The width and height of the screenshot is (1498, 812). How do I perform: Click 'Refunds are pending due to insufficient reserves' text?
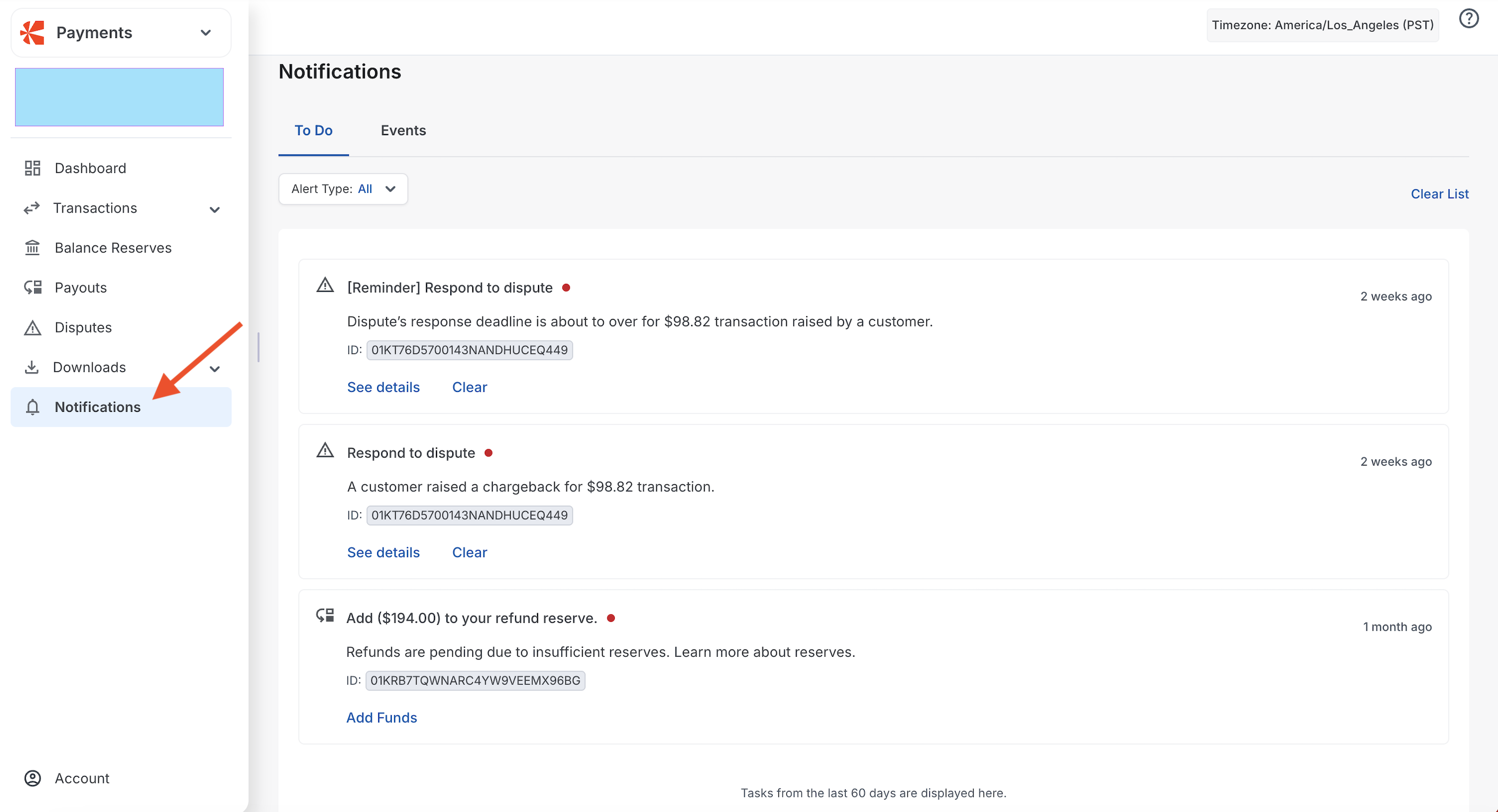pyautogui.click(x=508, y=652)
